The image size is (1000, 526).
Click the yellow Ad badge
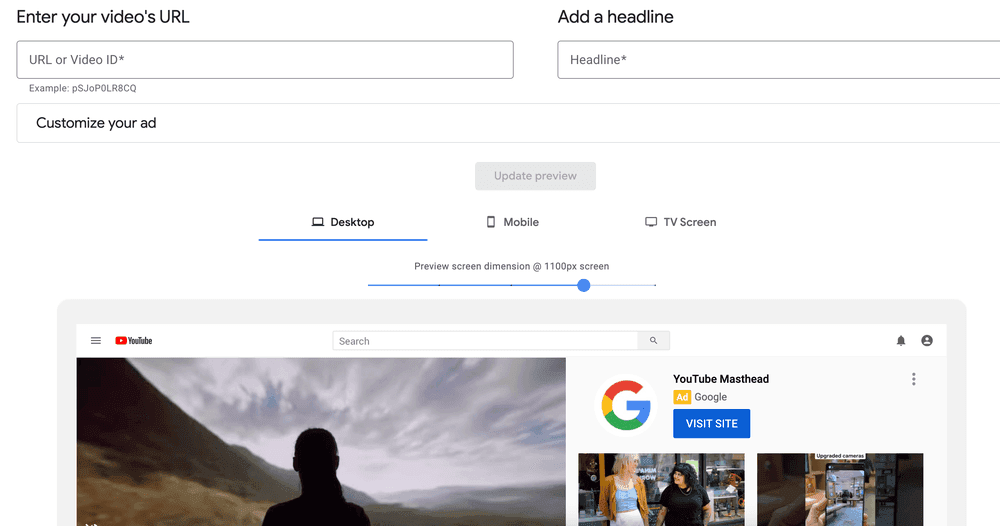click(x=682, y=397)
